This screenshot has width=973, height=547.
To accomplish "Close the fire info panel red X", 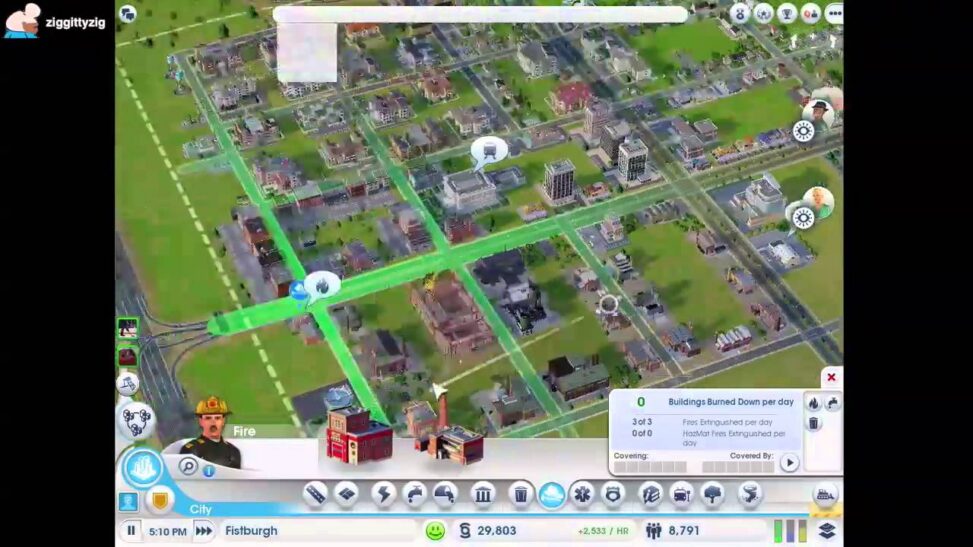I will click(x=831, y=377).
